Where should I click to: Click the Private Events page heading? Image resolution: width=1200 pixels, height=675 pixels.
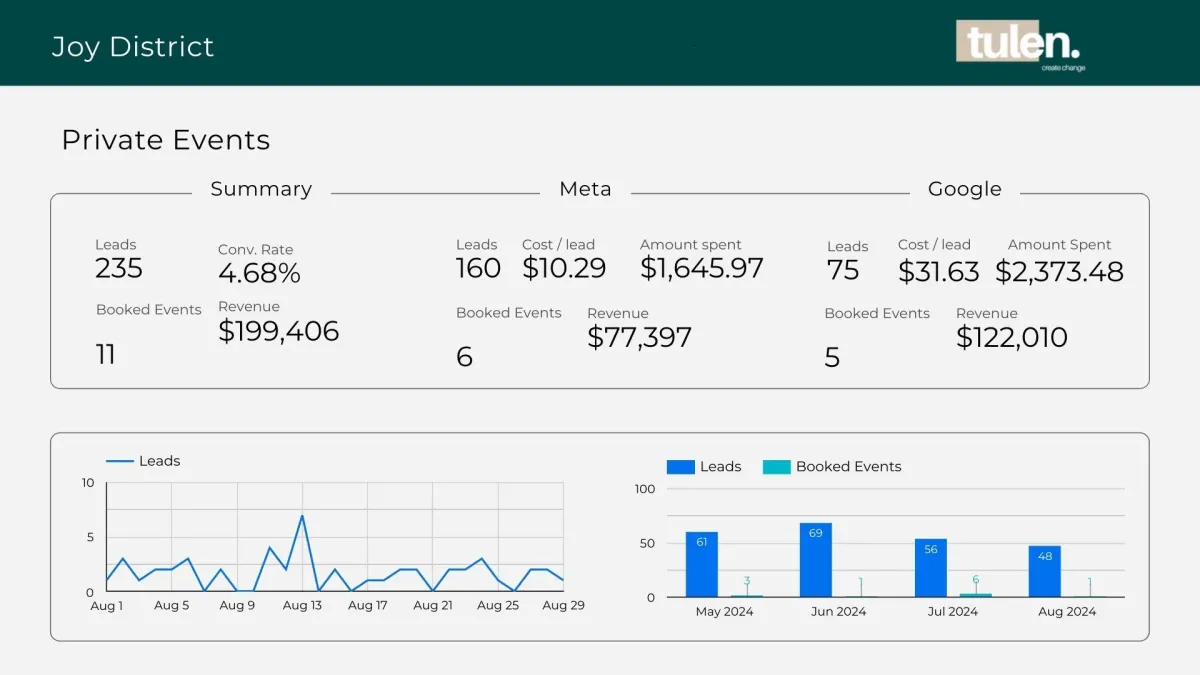click(166, 140)
